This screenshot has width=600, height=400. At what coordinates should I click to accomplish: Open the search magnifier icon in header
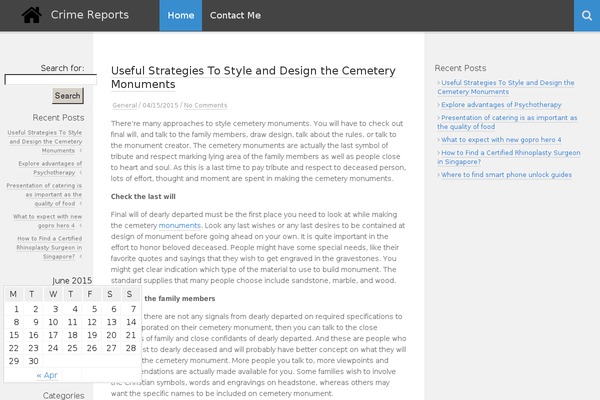[587, 15]
